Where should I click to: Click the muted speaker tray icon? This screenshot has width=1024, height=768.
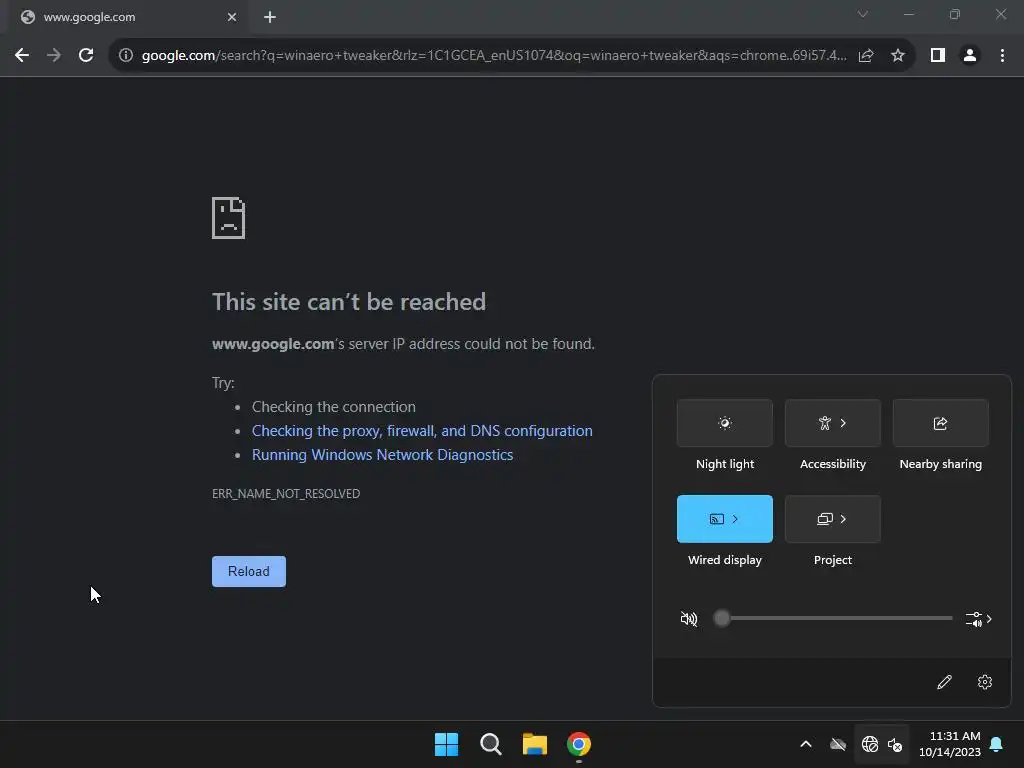895,744
